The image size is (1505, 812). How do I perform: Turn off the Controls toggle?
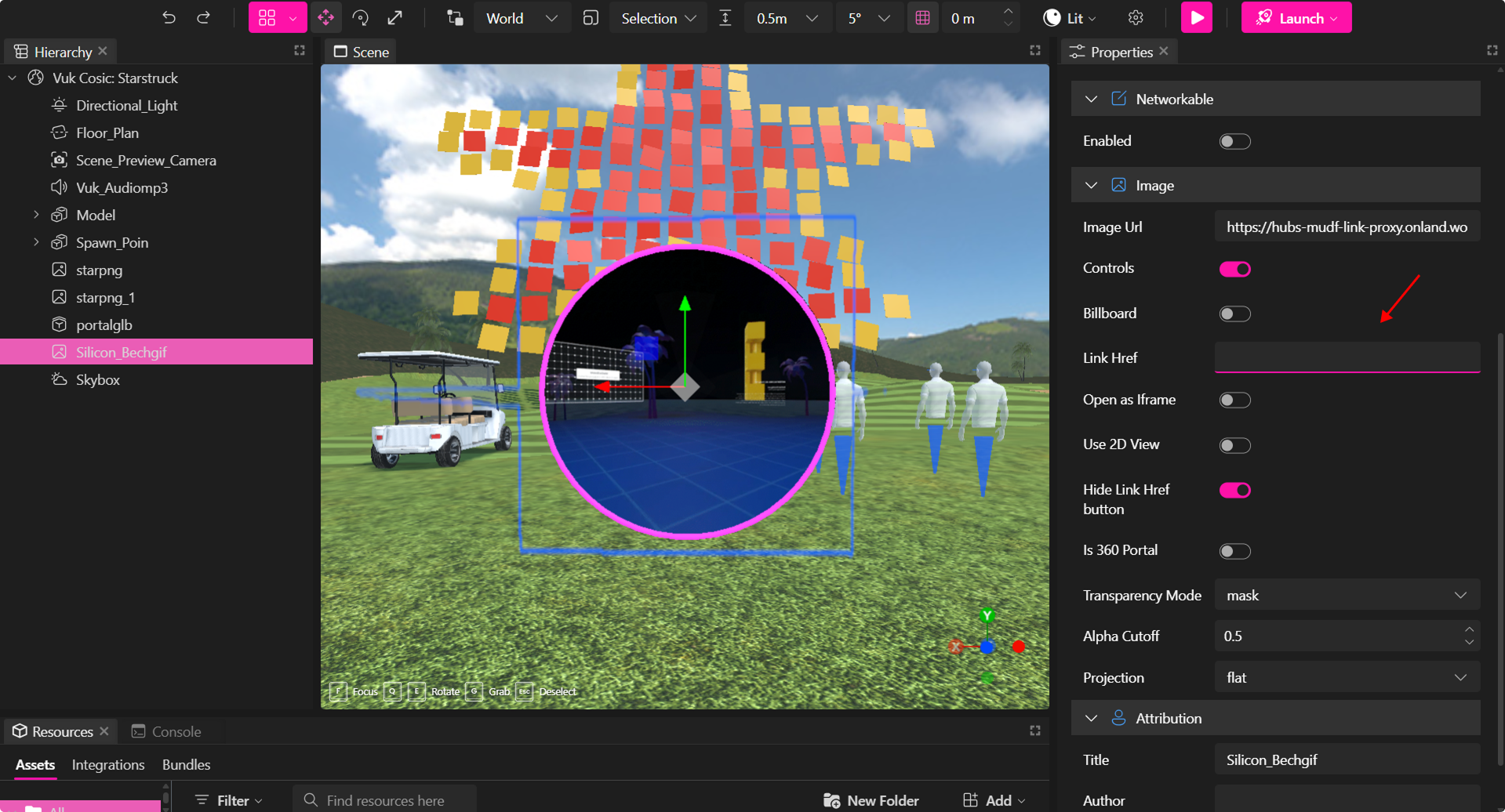pyautogui.click(x=1234, y=269)
